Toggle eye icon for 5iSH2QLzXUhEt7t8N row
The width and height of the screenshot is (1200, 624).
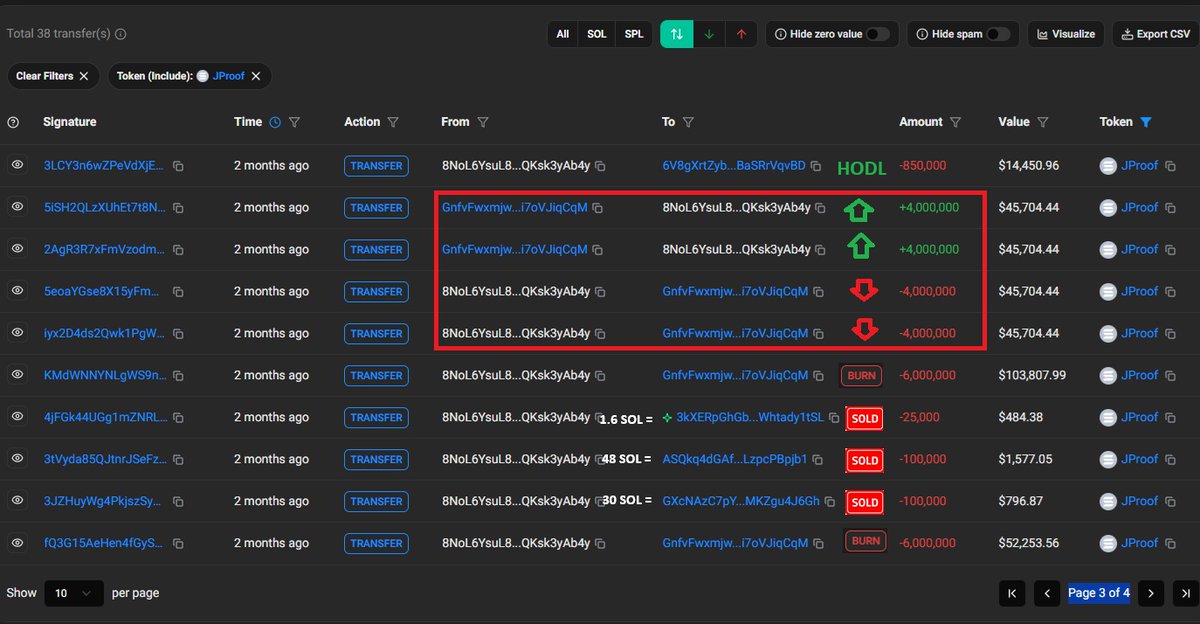point(17,208)
